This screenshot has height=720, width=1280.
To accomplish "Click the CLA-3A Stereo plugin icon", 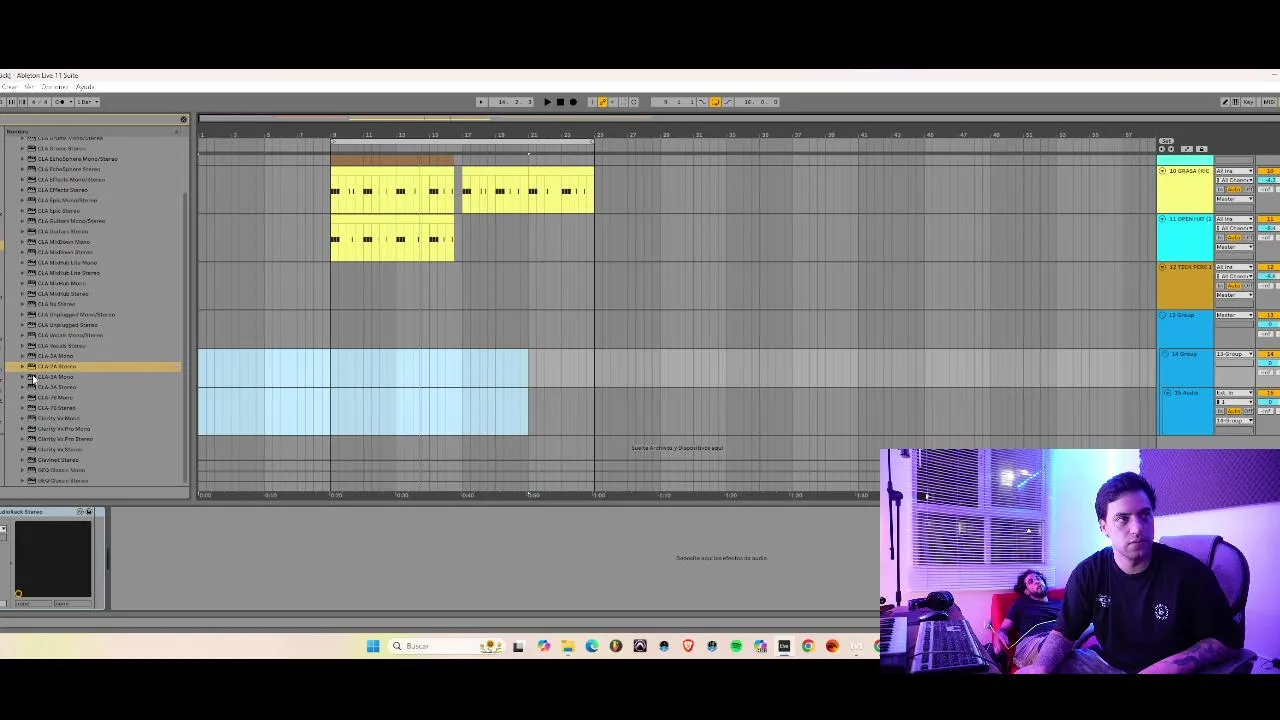I will tap(31, 387).
